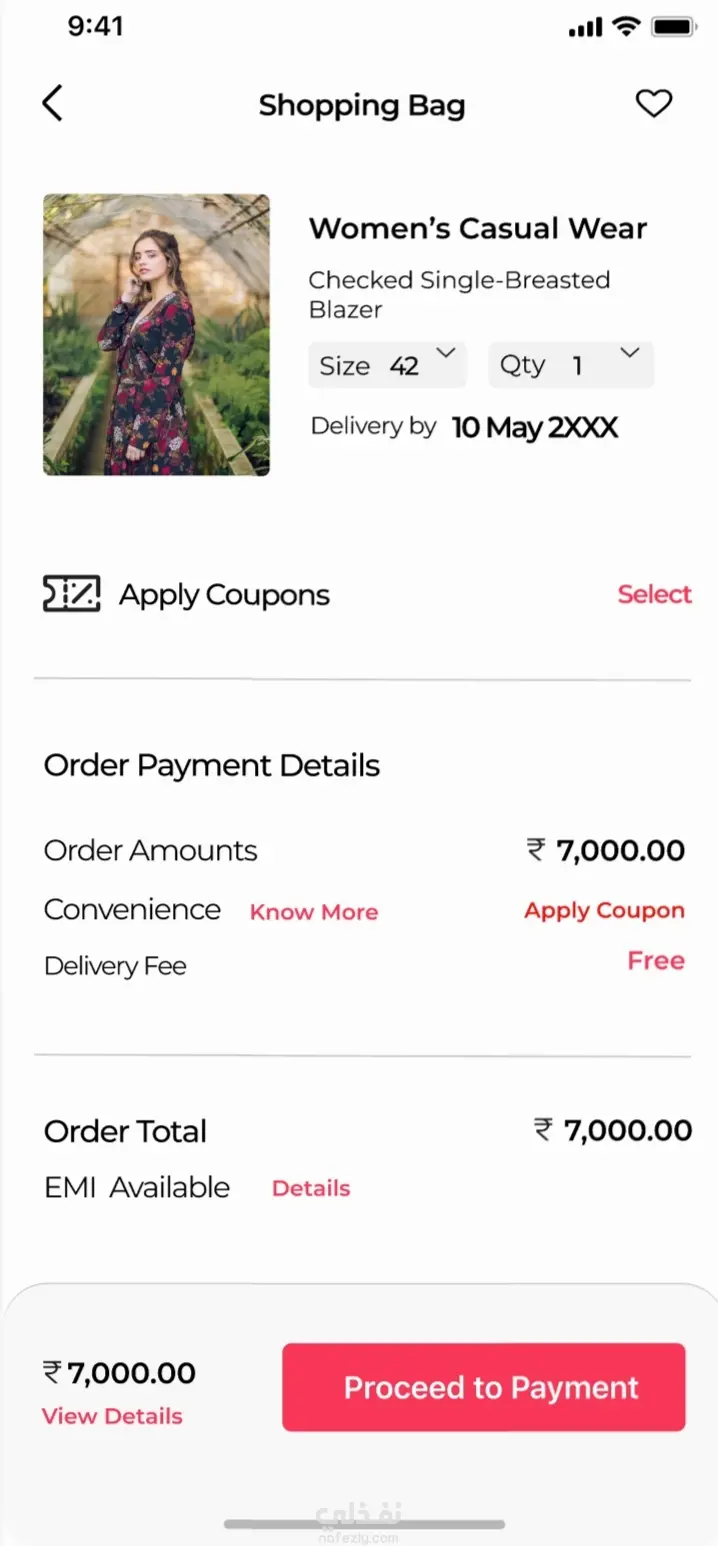Open EMI Available Details link

point(311,1188)
